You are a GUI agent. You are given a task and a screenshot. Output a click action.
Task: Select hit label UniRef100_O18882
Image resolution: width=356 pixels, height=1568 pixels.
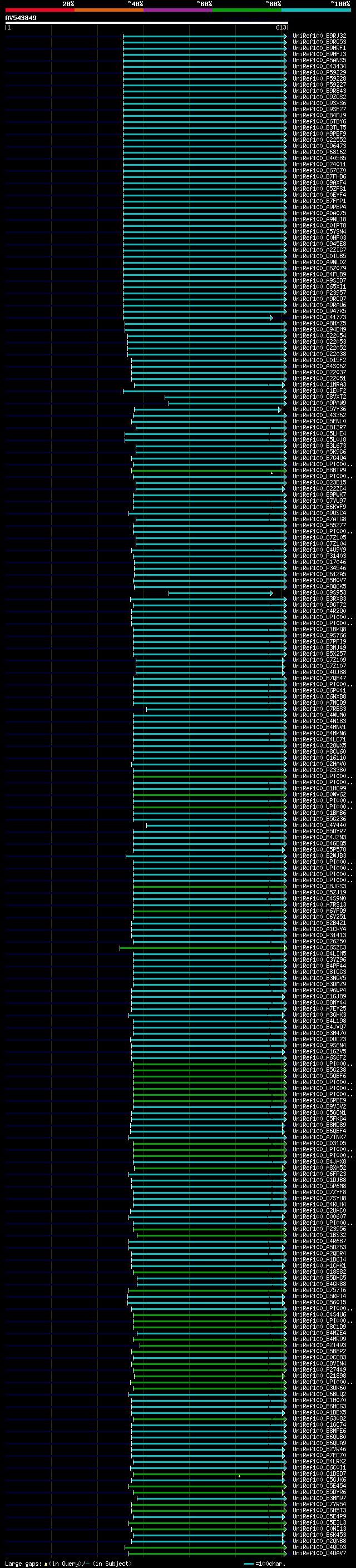[319, 1272]
